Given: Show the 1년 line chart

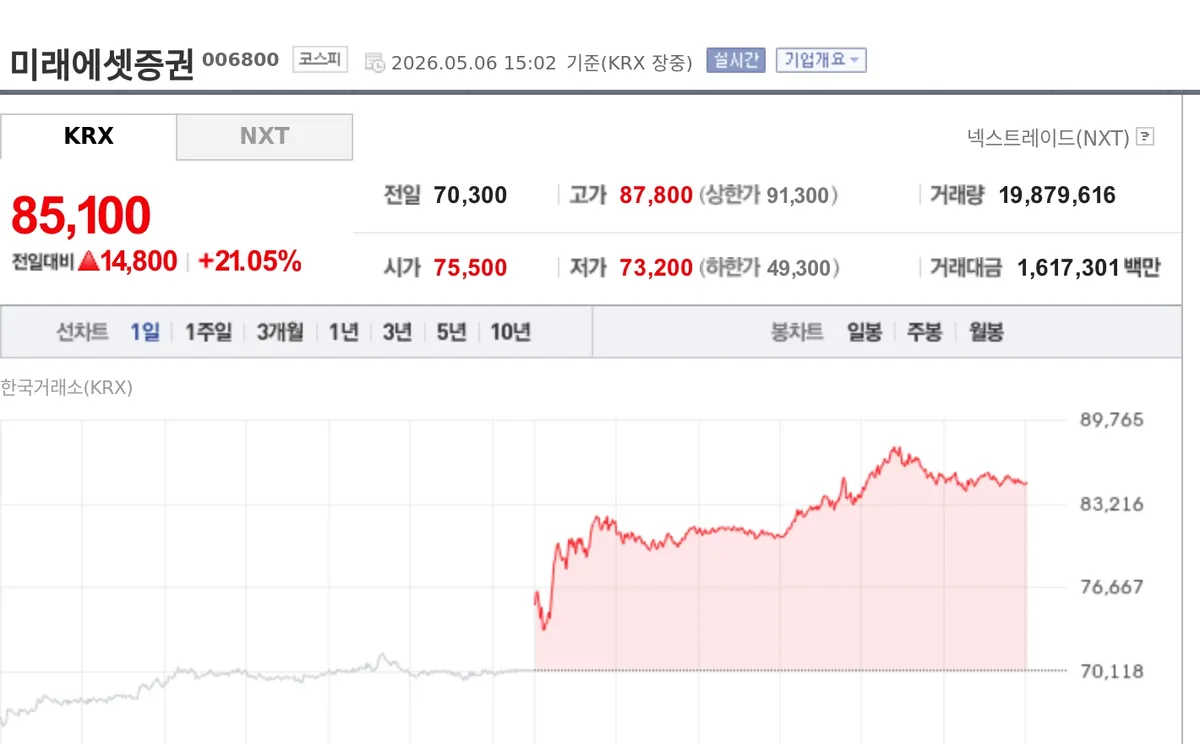Looking at the screenshot, I should click(x=344, y=332).
